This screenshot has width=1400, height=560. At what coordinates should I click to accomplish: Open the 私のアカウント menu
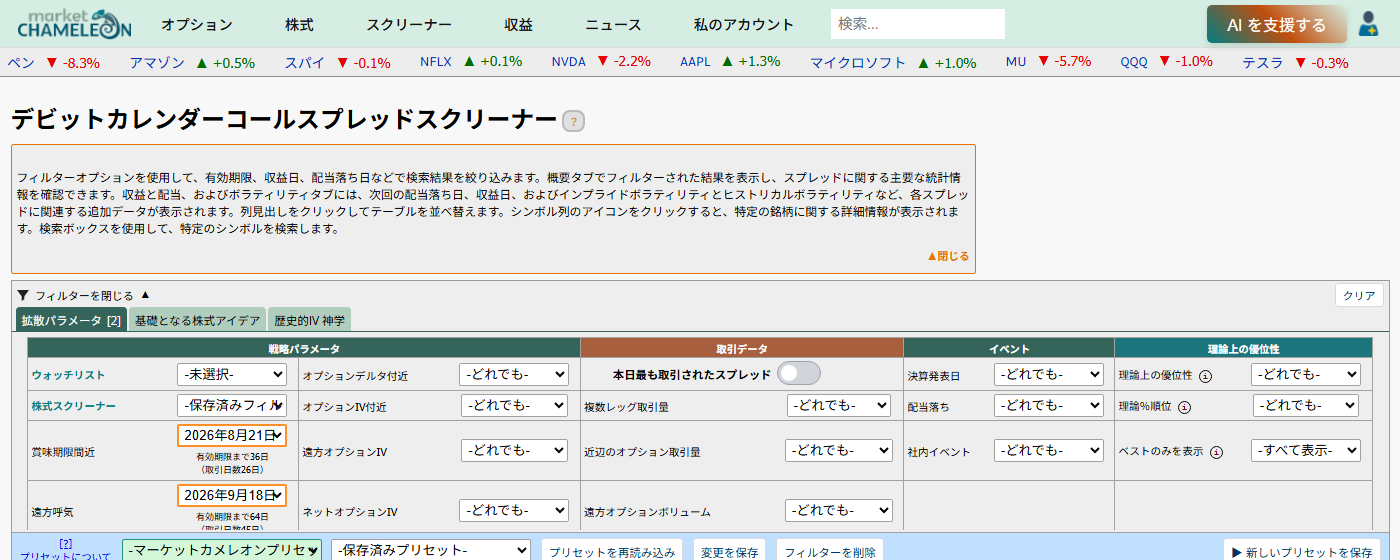(x=744, y=25)
